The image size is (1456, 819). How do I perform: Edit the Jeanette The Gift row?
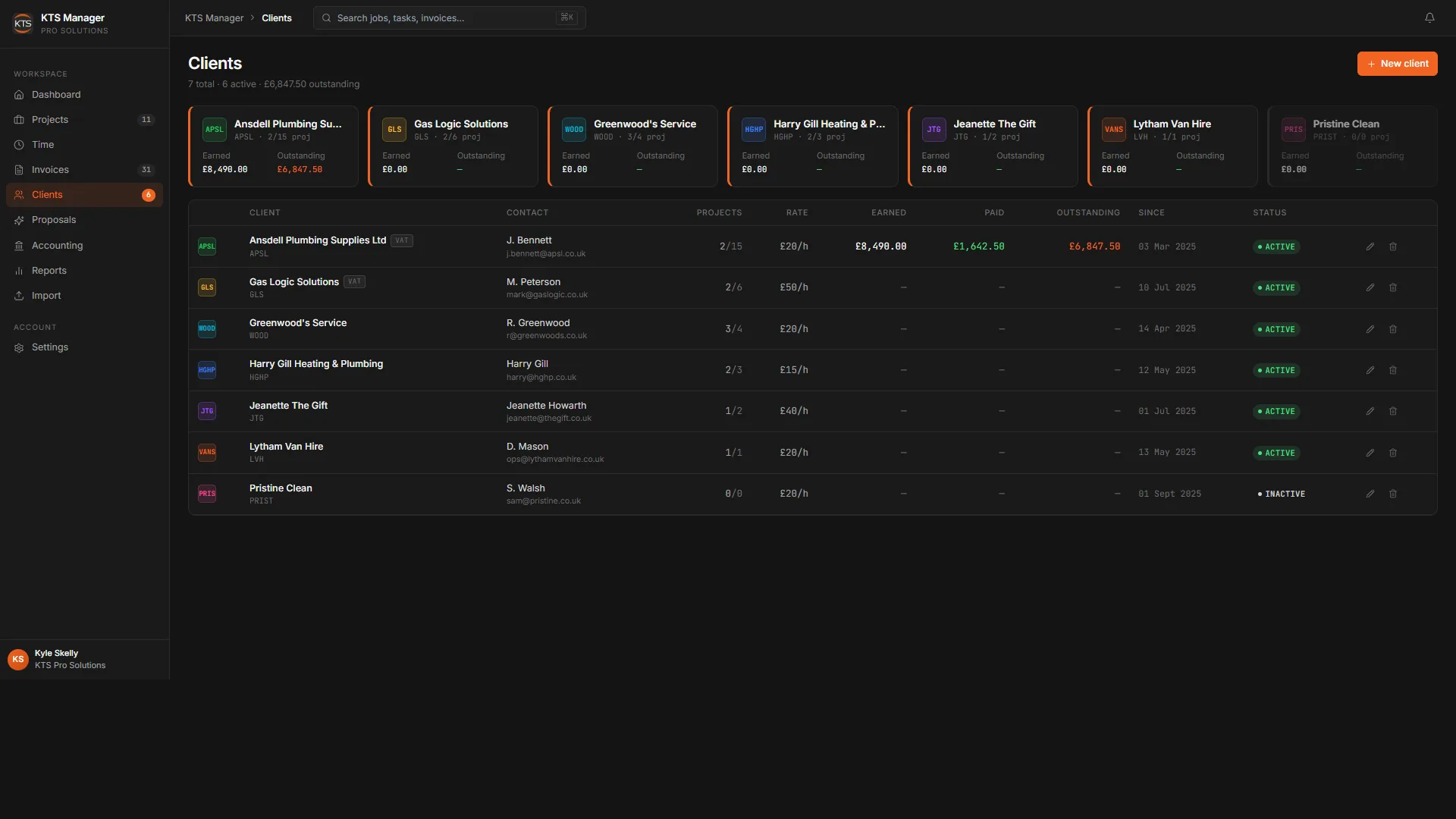tap(1370, 411)
